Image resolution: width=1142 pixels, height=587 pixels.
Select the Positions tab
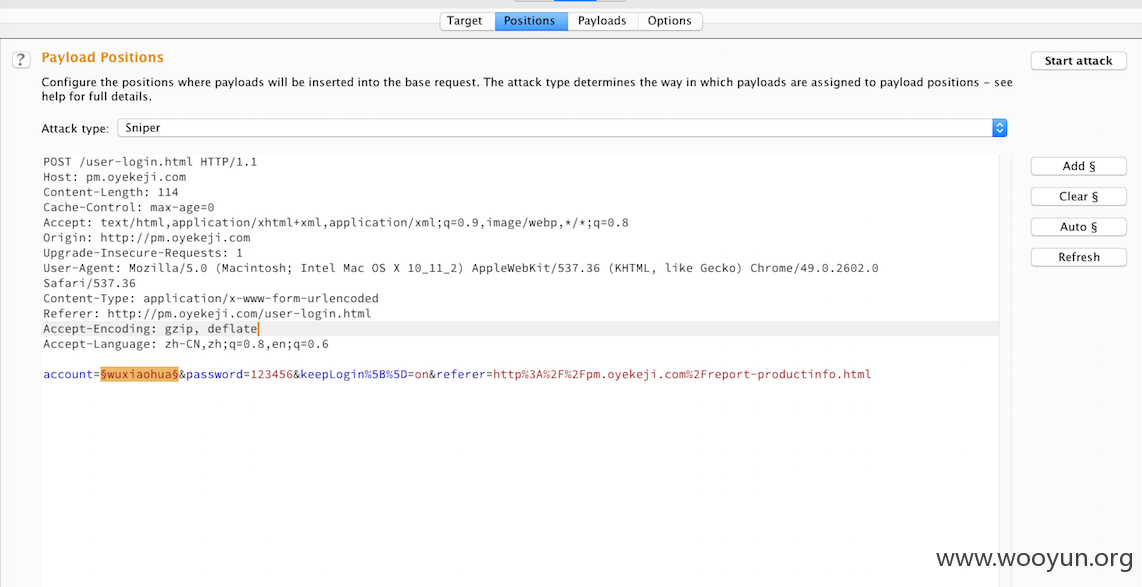529,21
